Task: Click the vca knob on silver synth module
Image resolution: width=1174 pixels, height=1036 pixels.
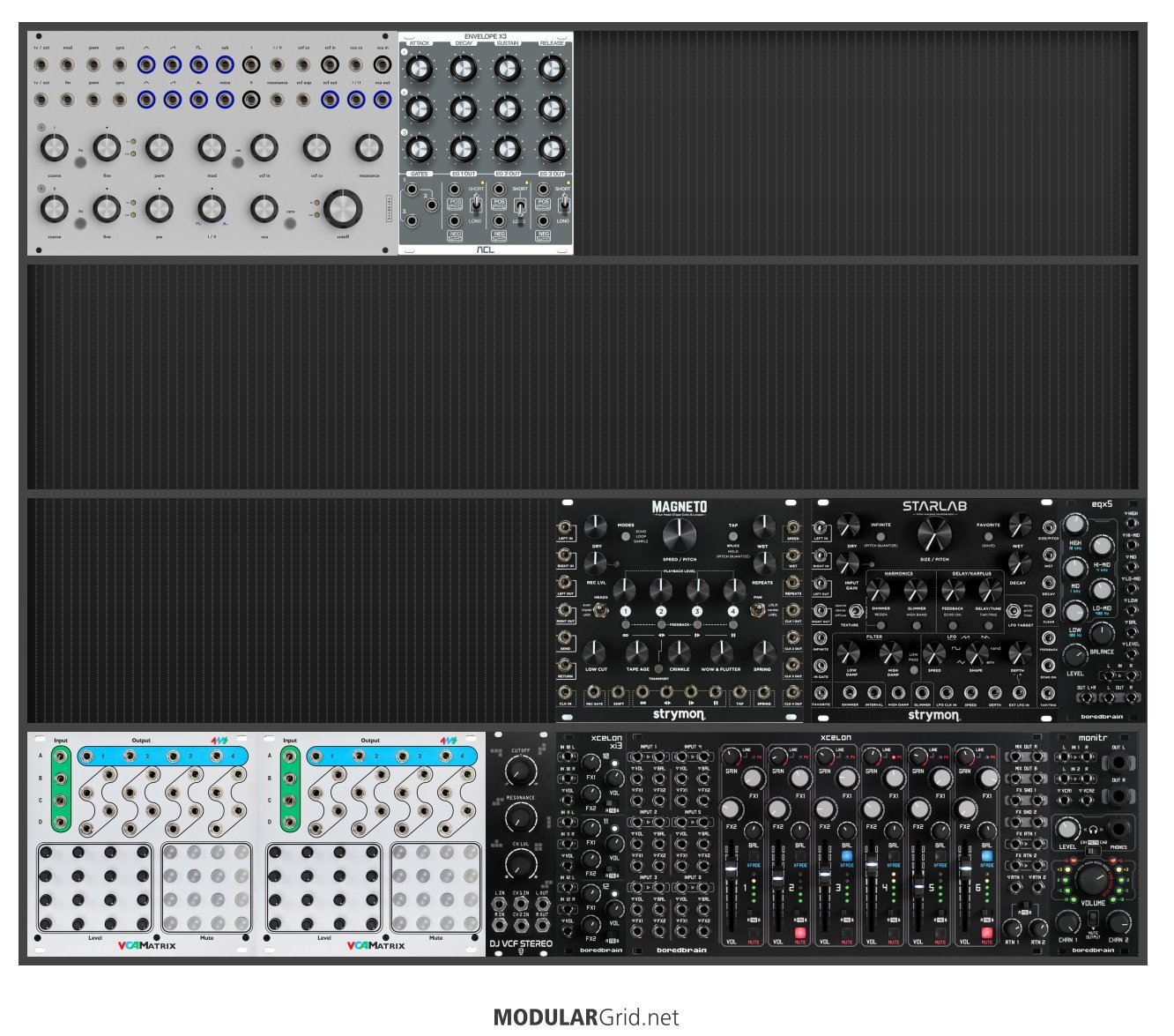Action: [x=264, y=209]
